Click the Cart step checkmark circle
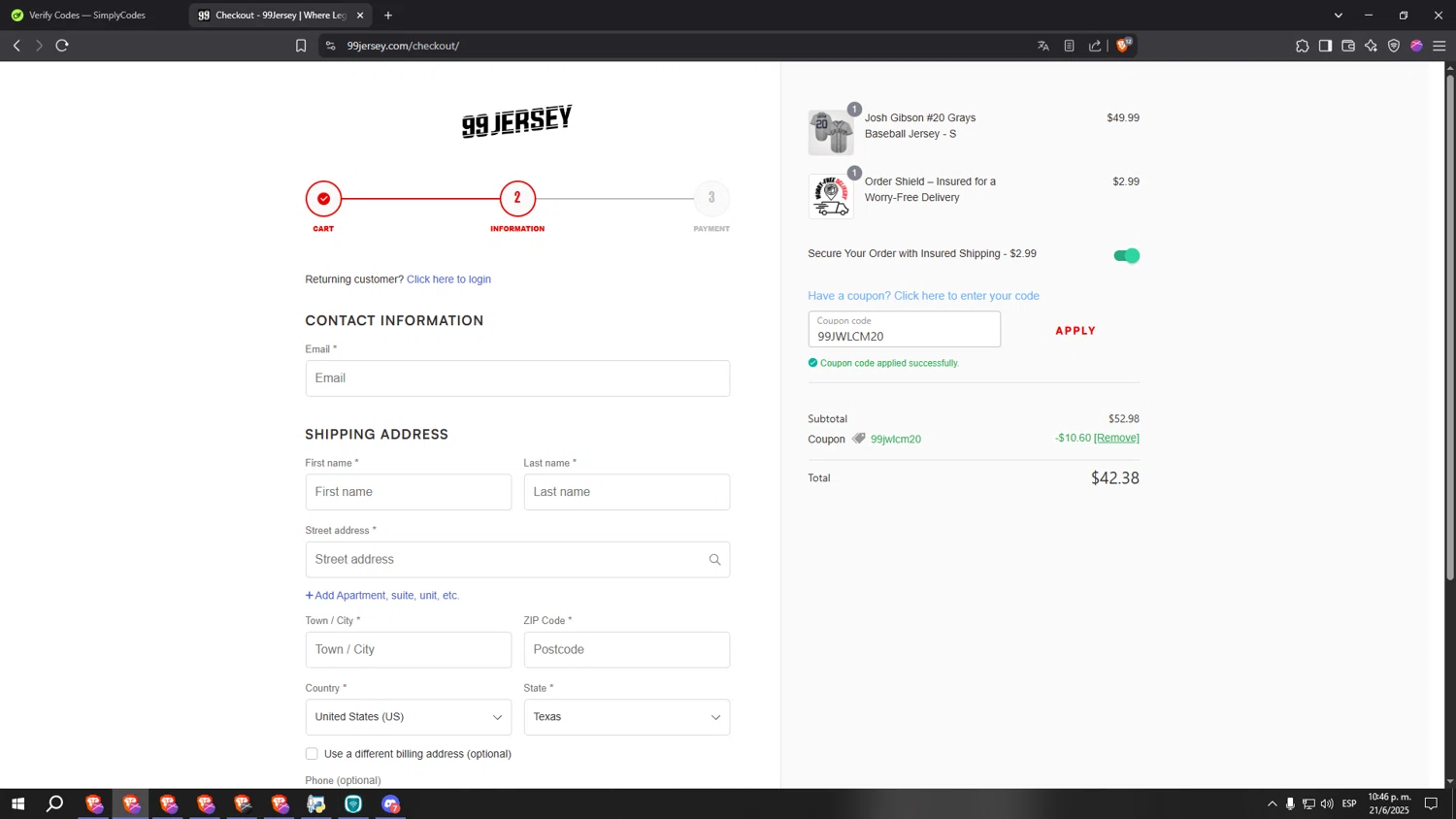 [x=323, y=199]
